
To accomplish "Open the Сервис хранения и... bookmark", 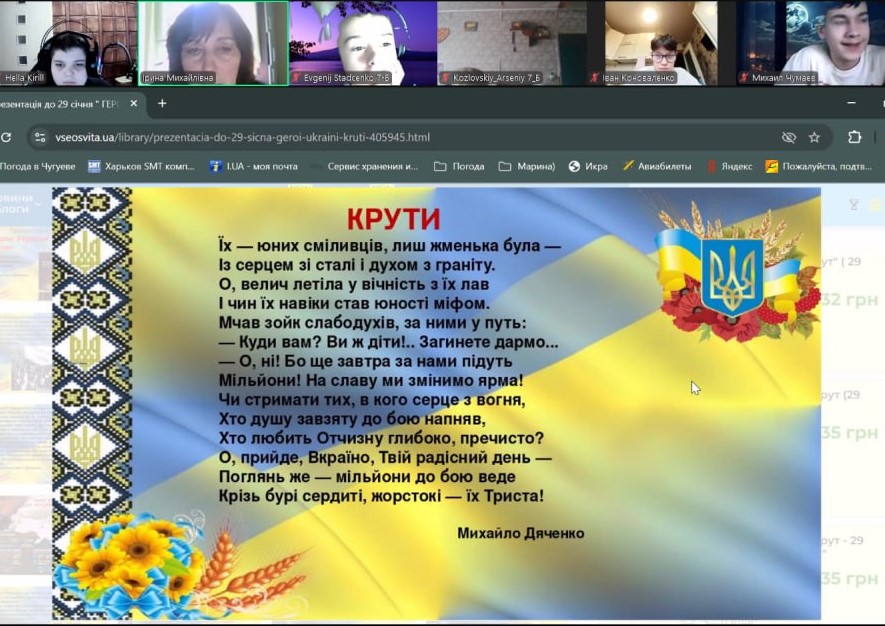I will point(366,166).
